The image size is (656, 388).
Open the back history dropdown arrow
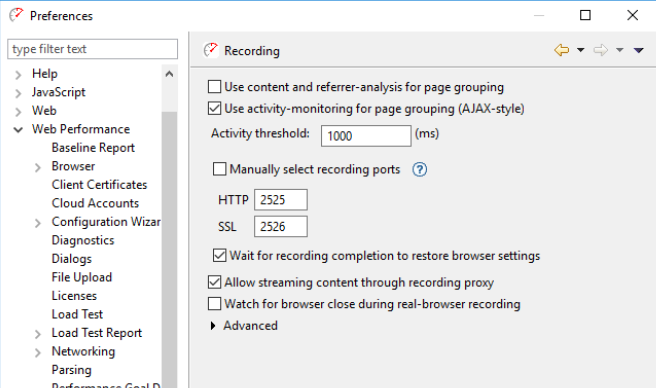click(581, 50)
